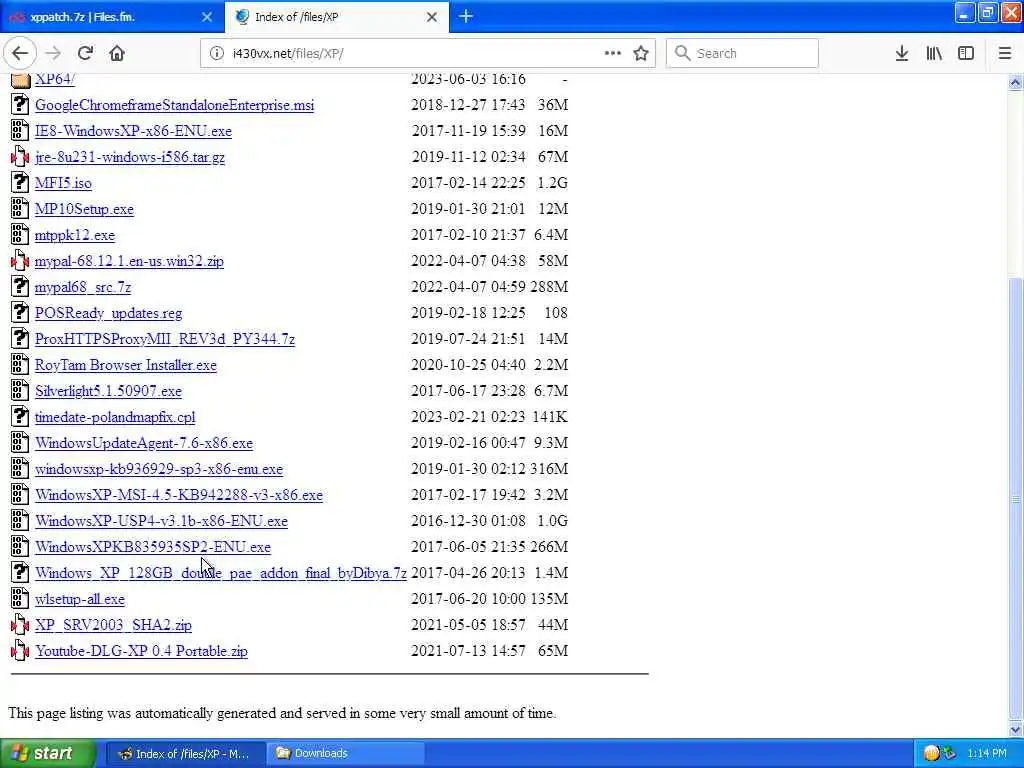Click the file icon beside MFI5.iso
The height and width of the screenshot is (768, 1024).
[20, 182]
